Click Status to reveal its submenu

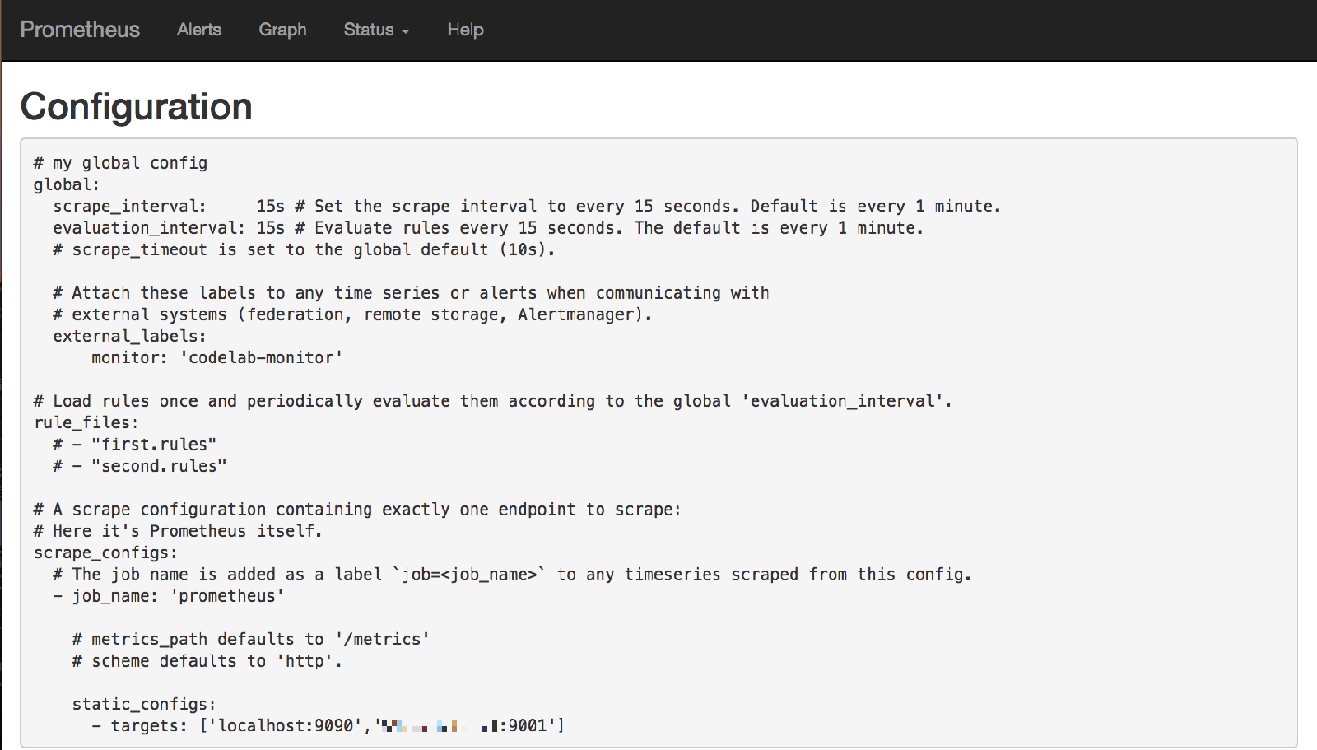point(368,30)
